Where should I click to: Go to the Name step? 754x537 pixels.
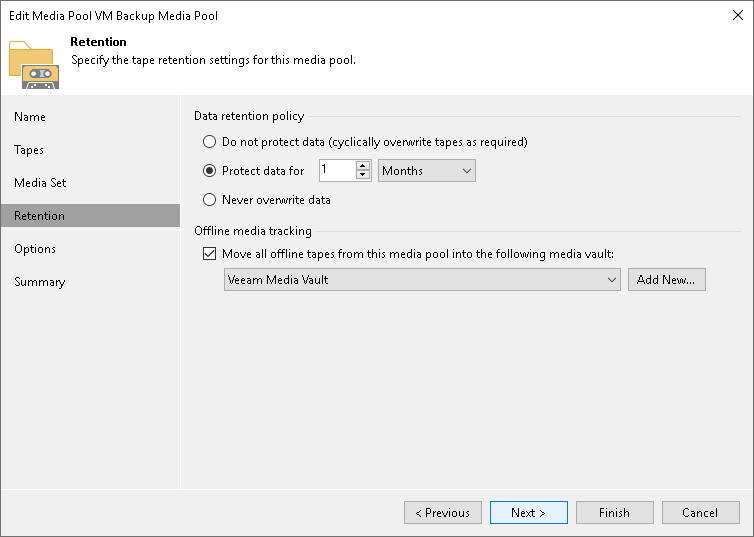30,117
